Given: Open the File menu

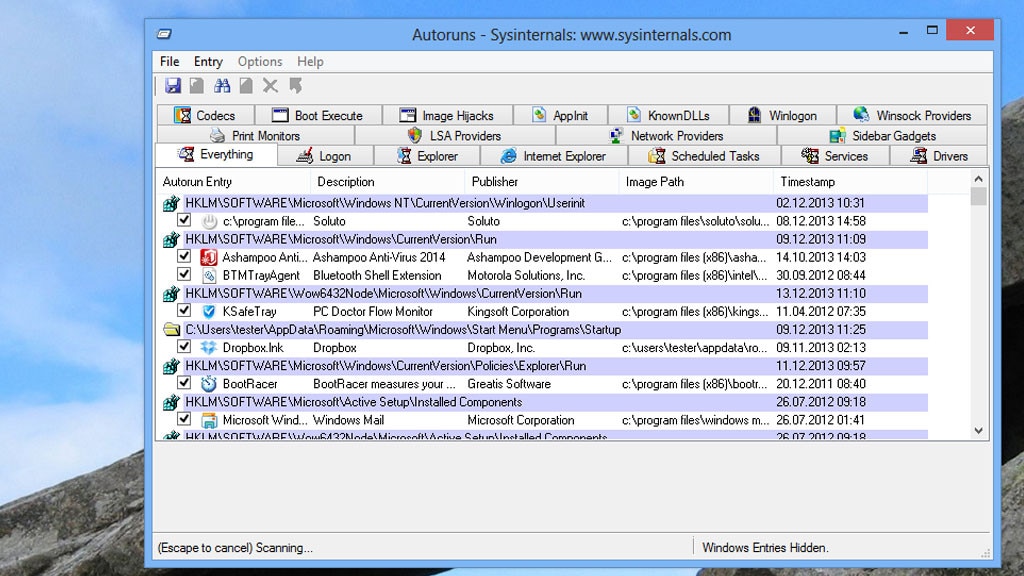Looking at the screenshot, I should click(170, 61).
